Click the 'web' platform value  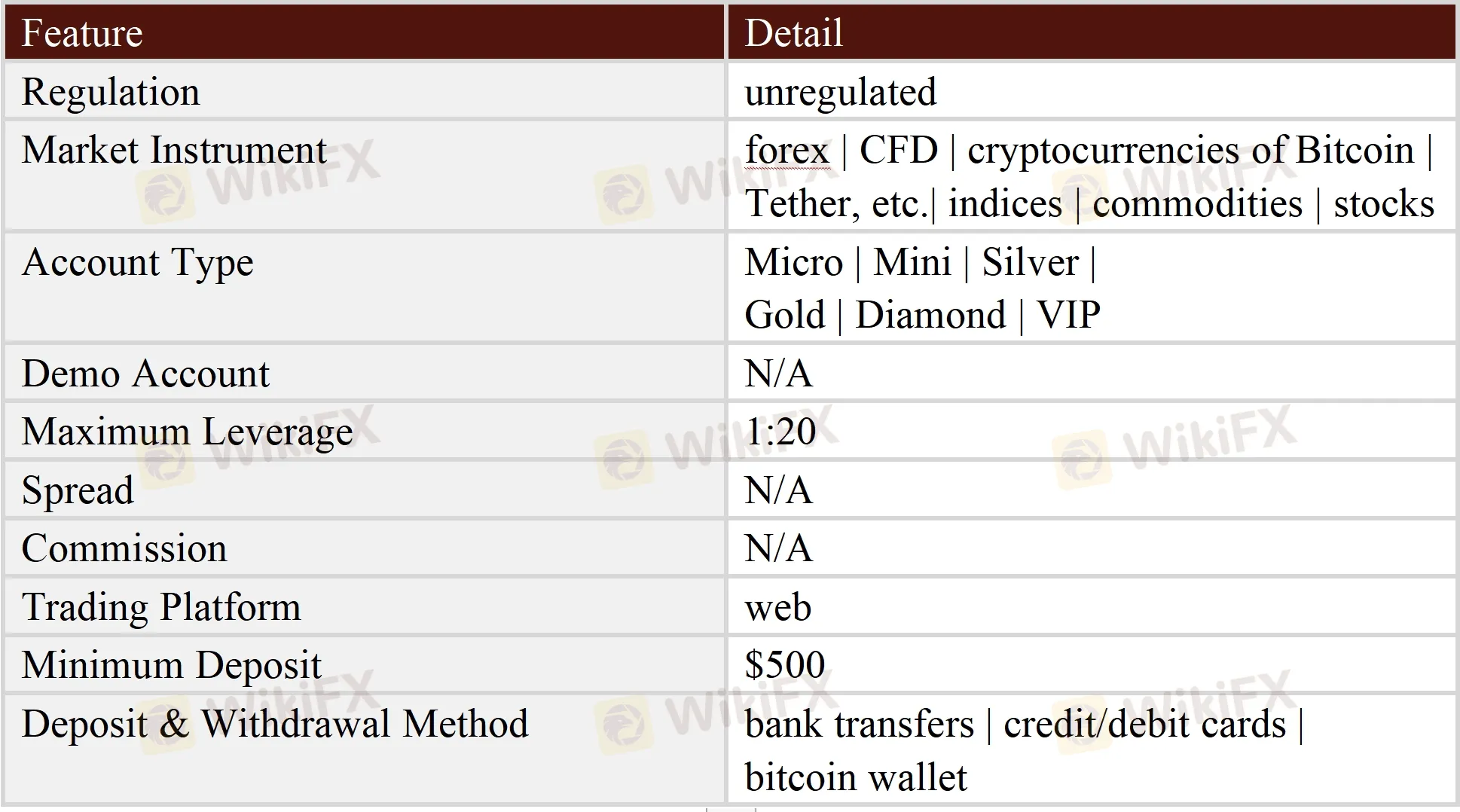(777, 607)
